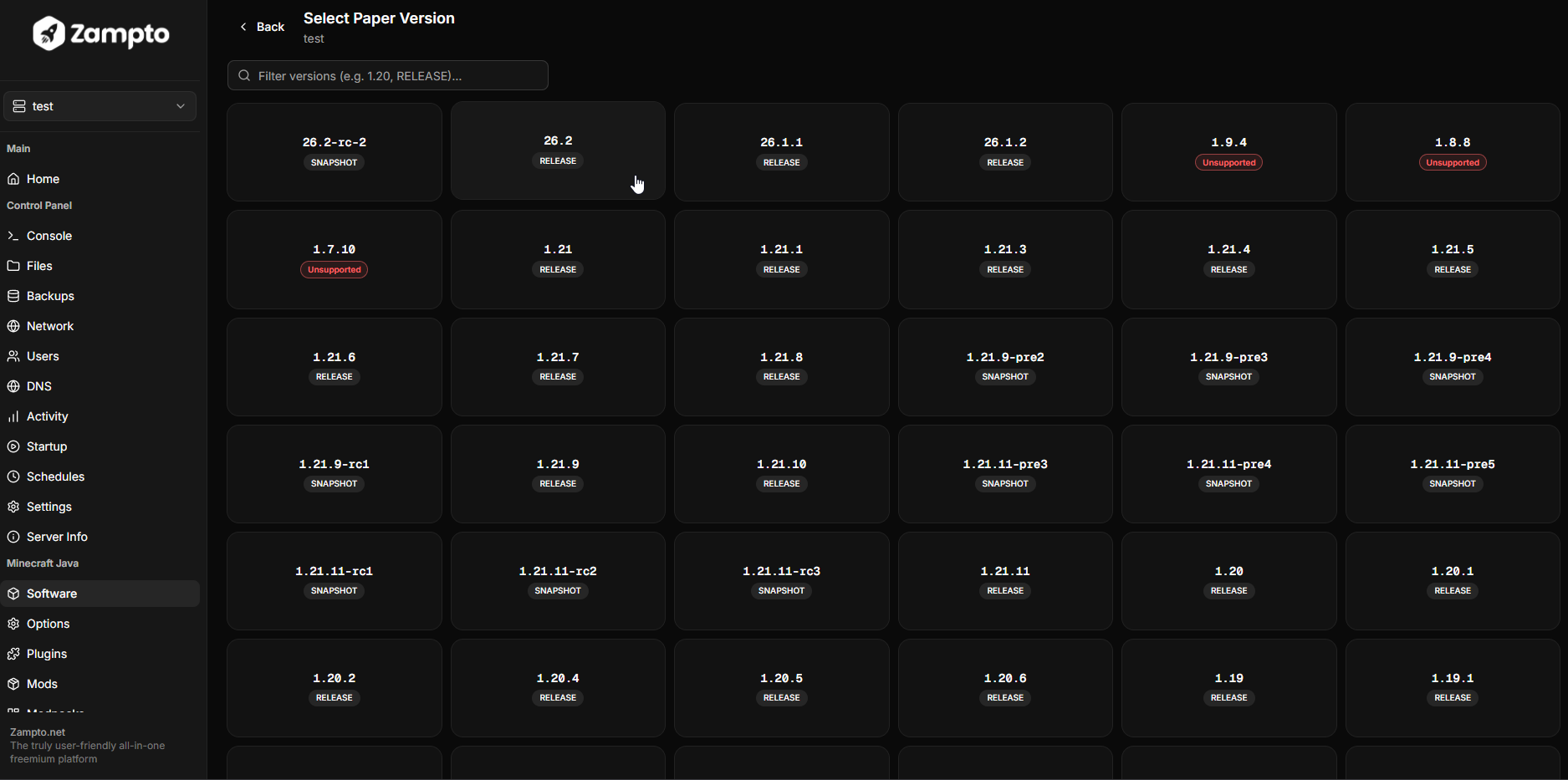Screen dimensions: 1568x780
Task: Click the Unsupported badge on 1.9.4
Action: 1228,162
